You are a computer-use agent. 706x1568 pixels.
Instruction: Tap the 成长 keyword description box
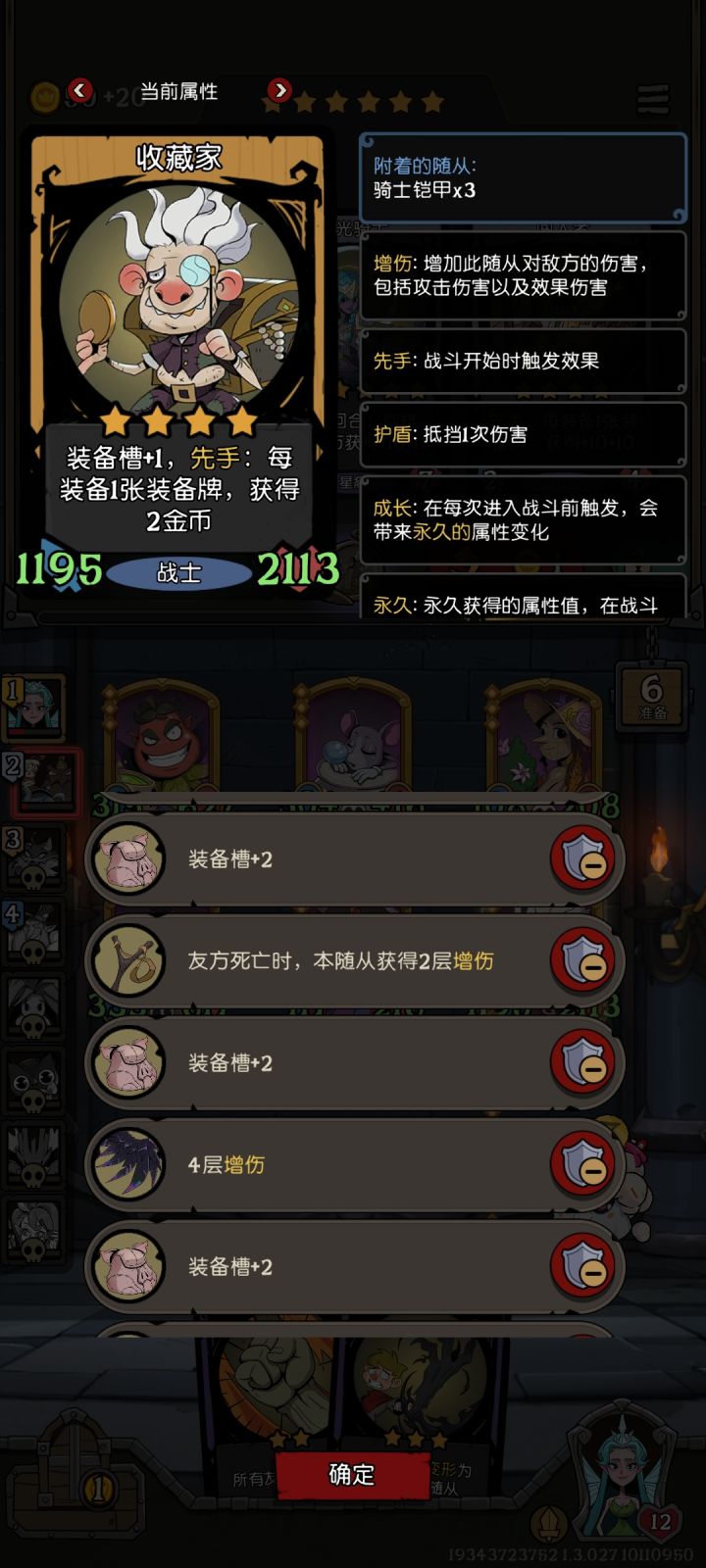coord(523,520)
